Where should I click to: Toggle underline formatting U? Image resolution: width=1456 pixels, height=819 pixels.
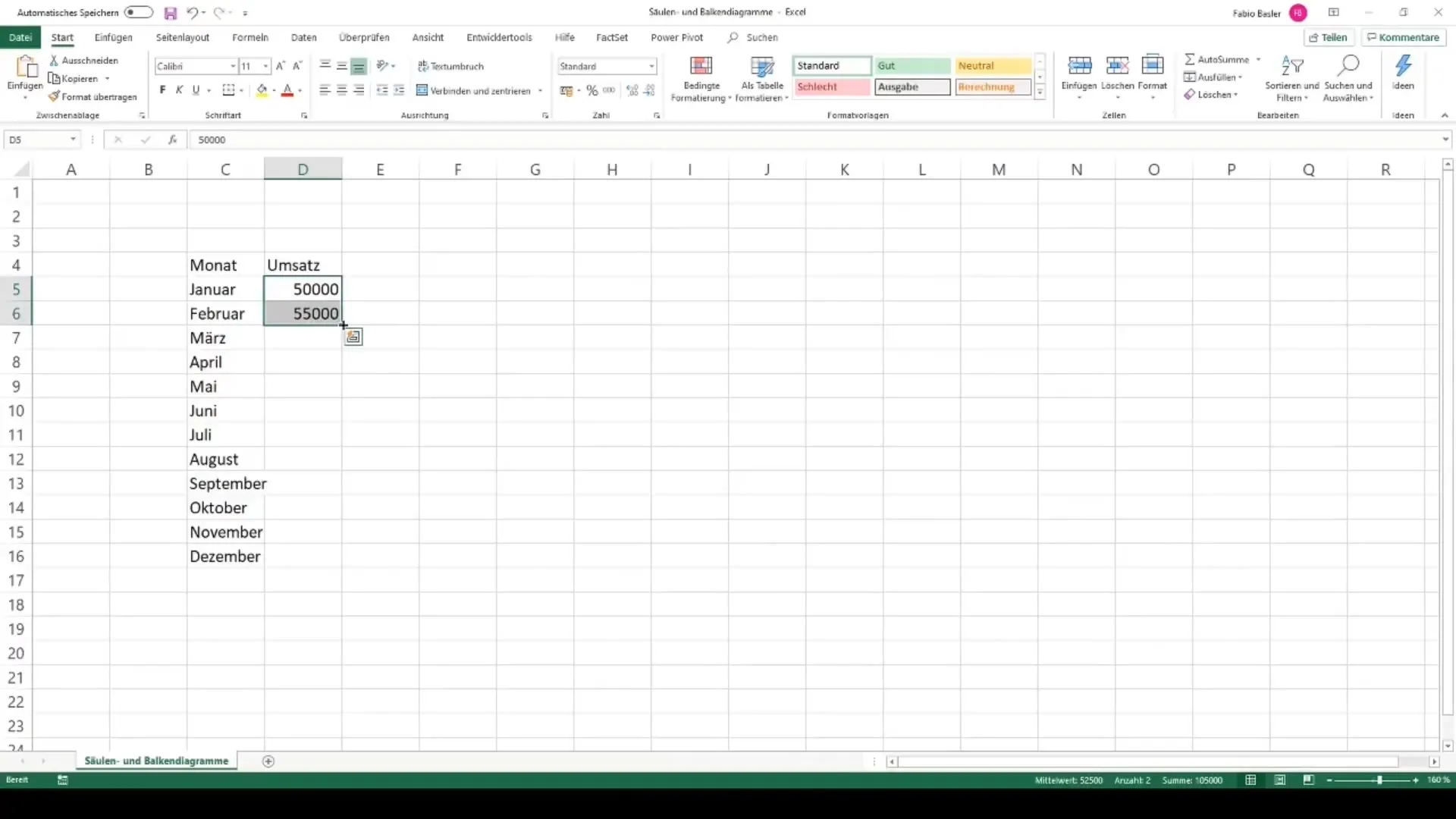coord(196,90)
